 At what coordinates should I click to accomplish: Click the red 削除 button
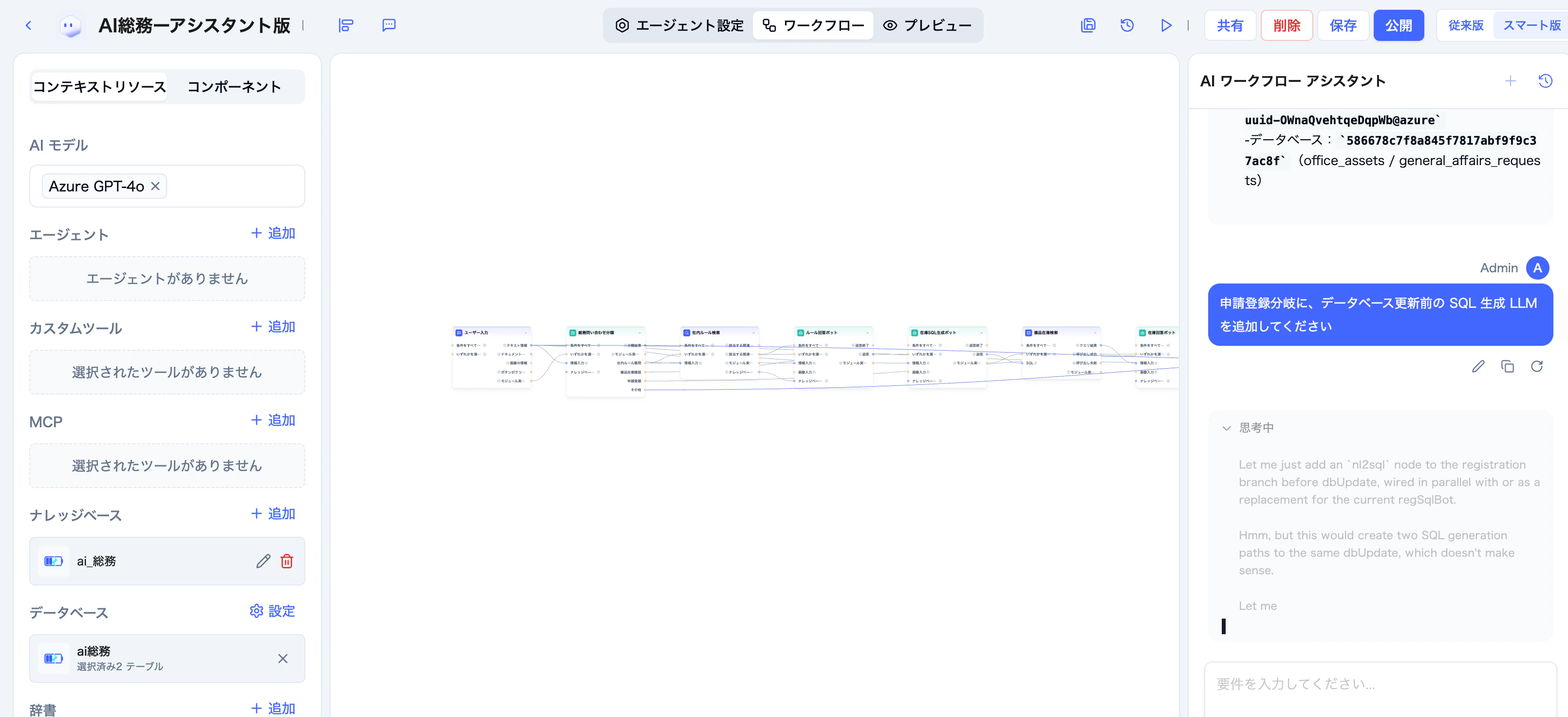(x=1286, y=25)
